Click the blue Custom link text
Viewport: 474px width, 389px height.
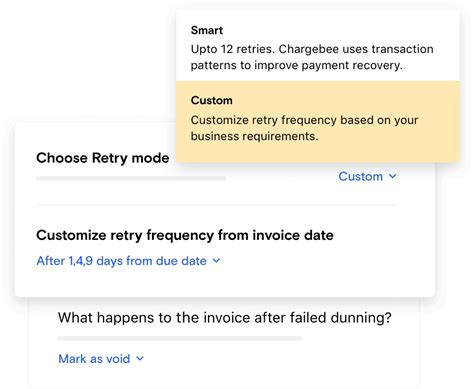click(x=361, y=176)
